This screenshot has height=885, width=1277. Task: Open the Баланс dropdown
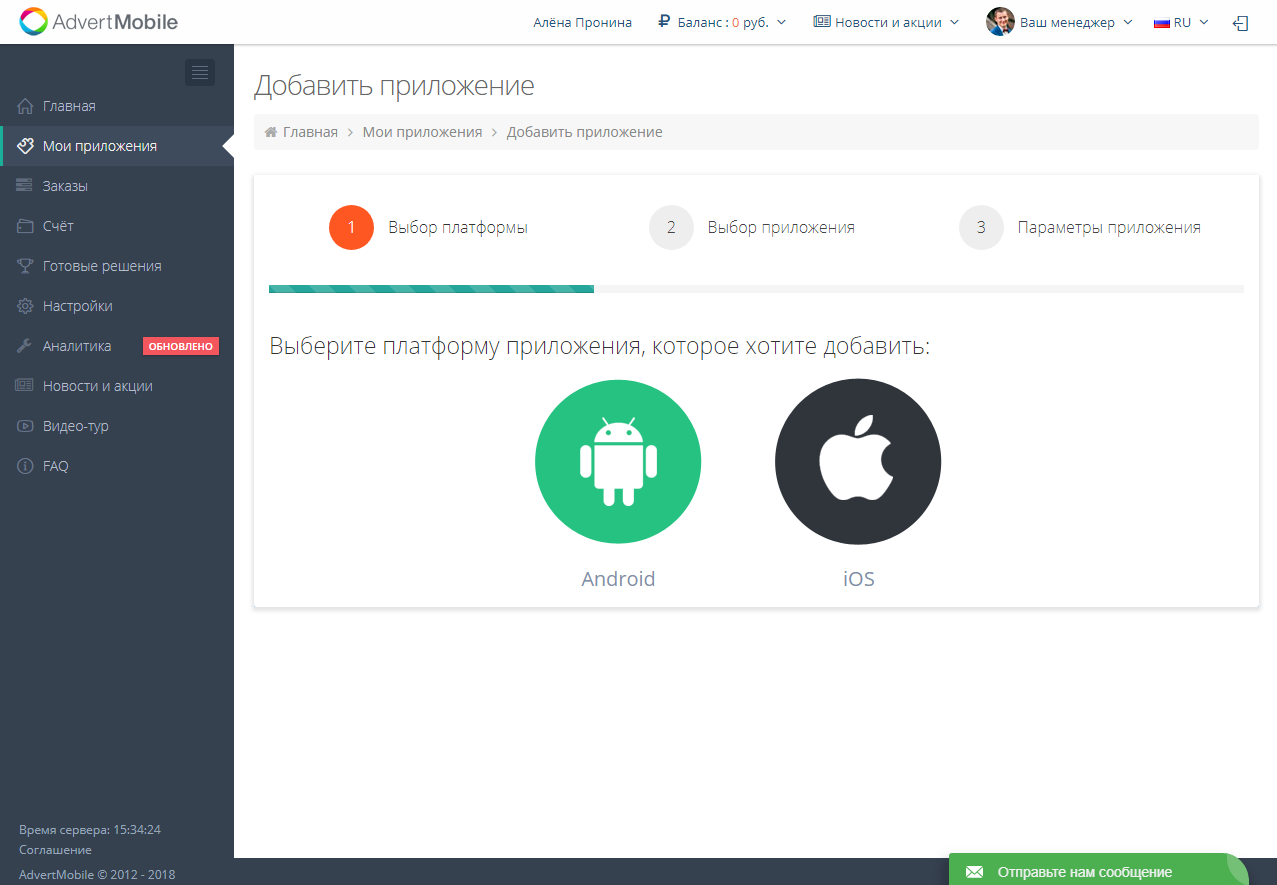click(721, 21)
